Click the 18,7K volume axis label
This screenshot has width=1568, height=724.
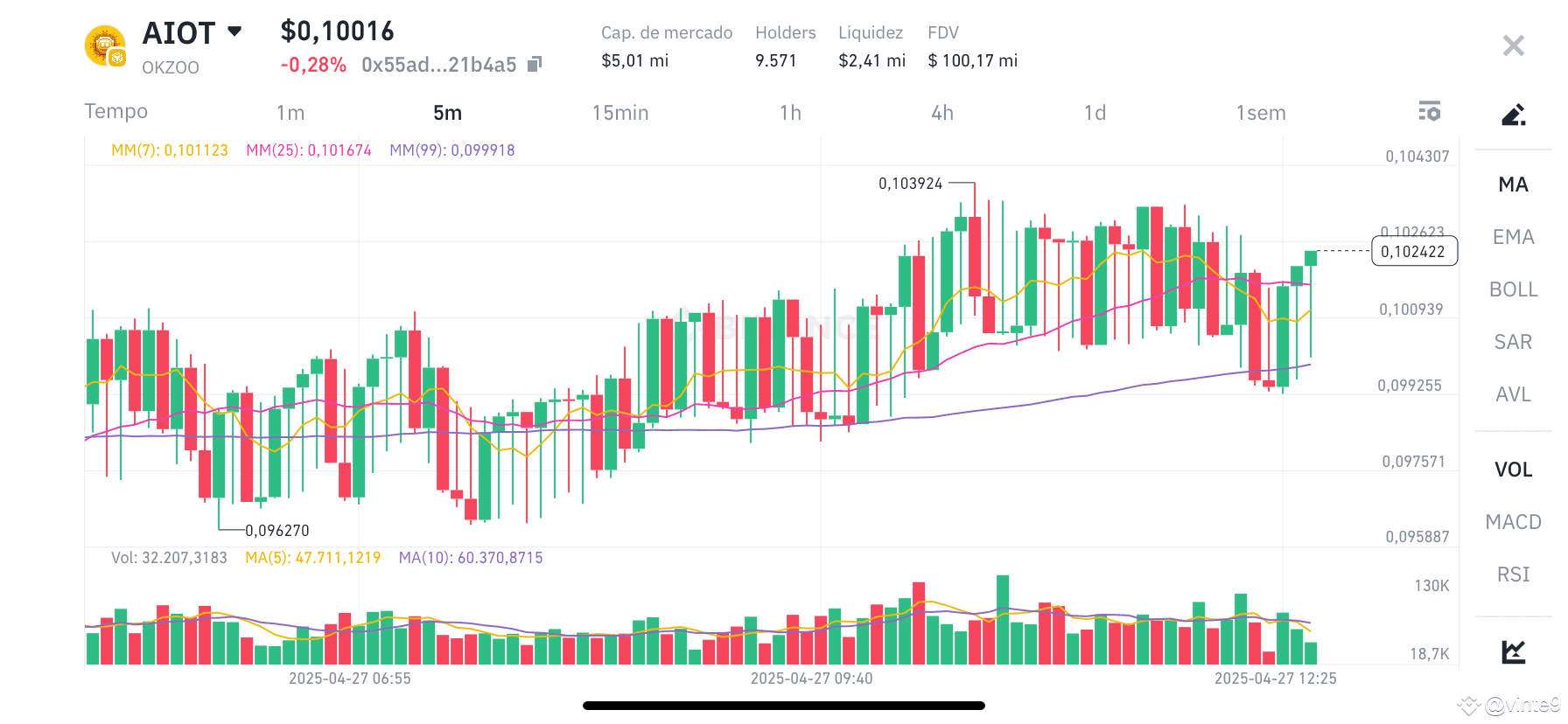[1430, 654]
